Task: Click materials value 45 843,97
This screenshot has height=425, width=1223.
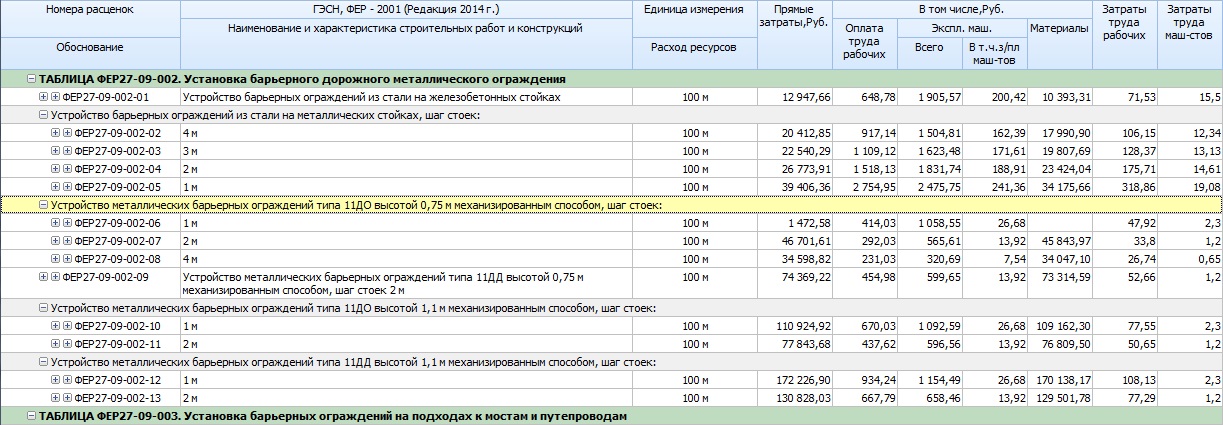Action: point(1064,241)
